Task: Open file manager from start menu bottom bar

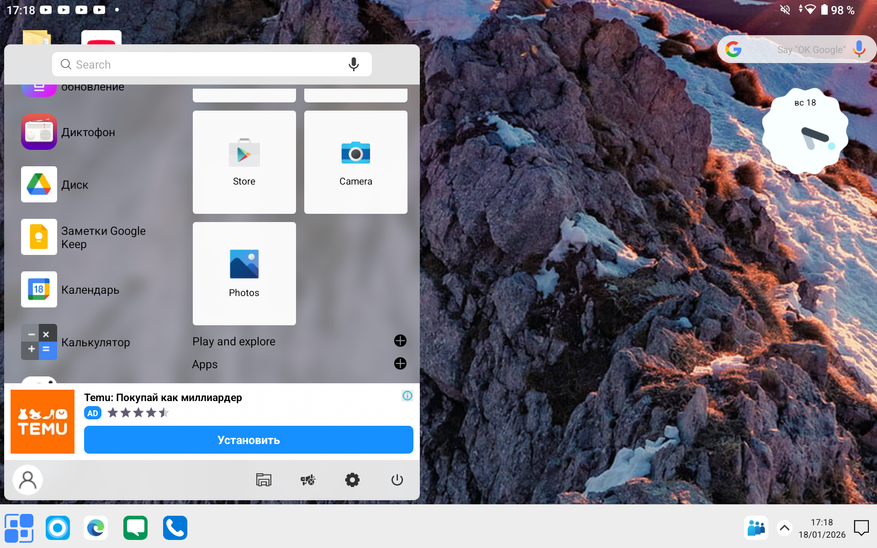Action: tap(263, 480)
